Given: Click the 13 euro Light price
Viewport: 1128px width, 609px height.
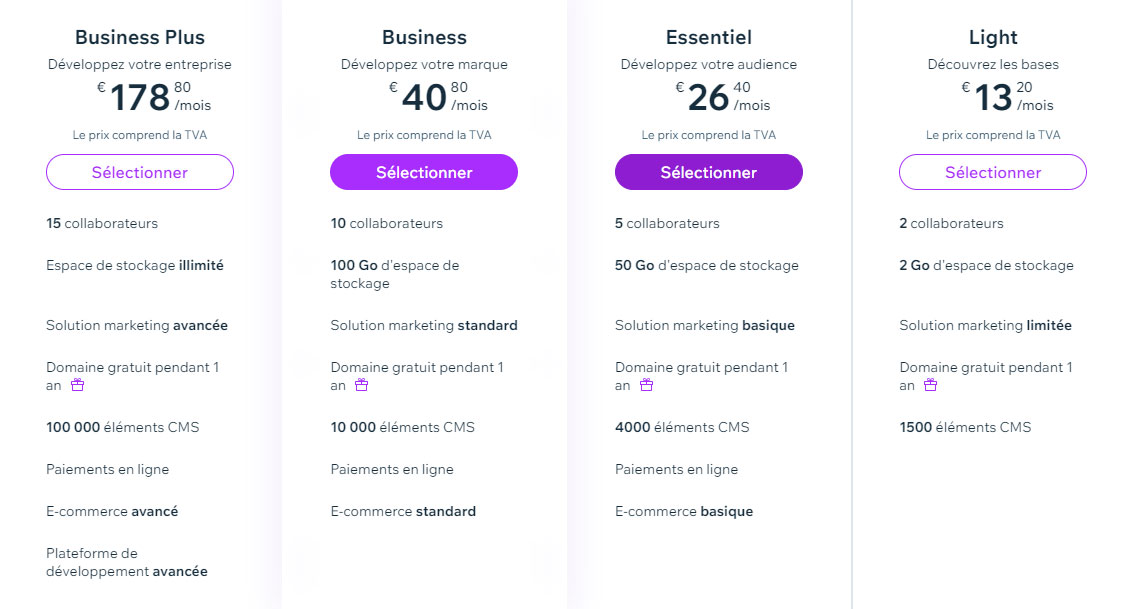Looking at the screenshot, I should coord(1007,97).
